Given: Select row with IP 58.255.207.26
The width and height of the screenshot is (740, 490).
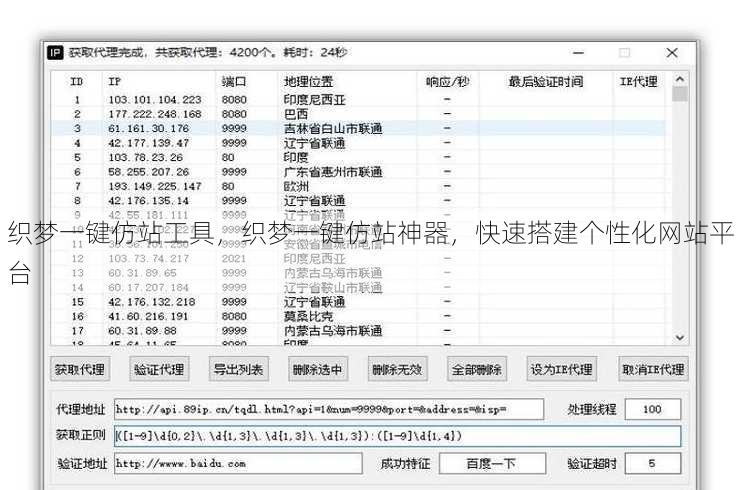Looking at the screenshot, I should pos(359,172).
